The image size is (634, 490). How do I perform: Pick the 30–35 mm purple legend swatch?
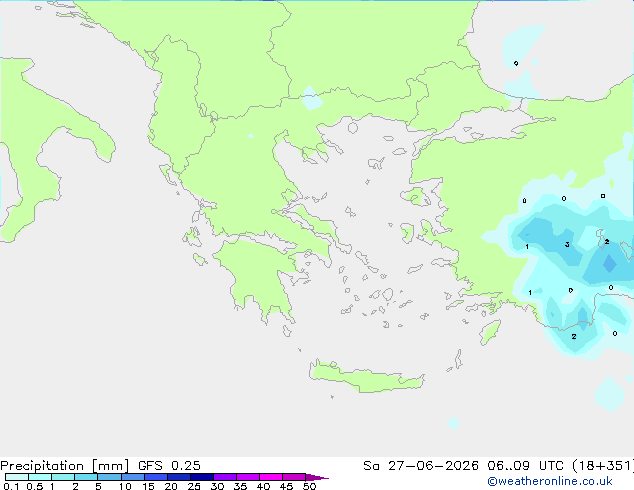click(224, 477)
